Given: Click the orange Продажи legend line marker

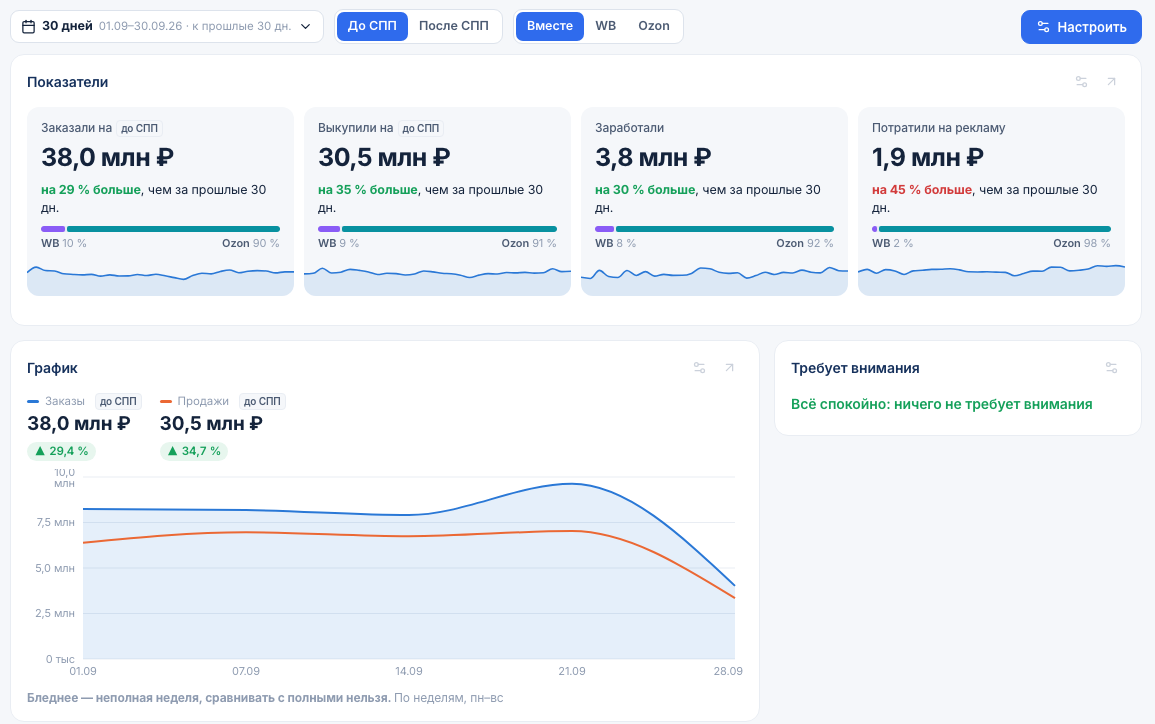Looking at the screenshot, I should 166,401.
